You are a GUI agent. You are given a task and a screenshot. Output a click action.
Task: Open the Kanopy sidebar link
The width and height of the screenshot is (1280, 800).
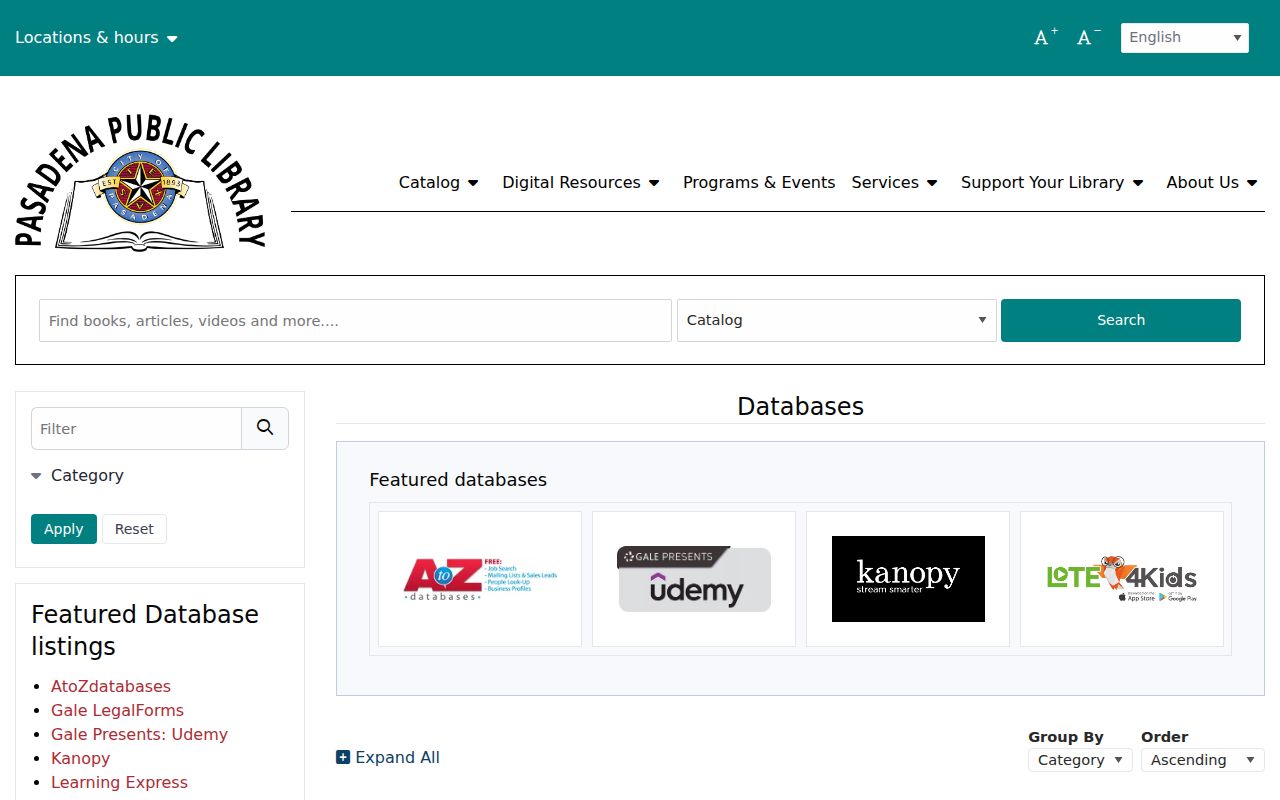[80, 758]
